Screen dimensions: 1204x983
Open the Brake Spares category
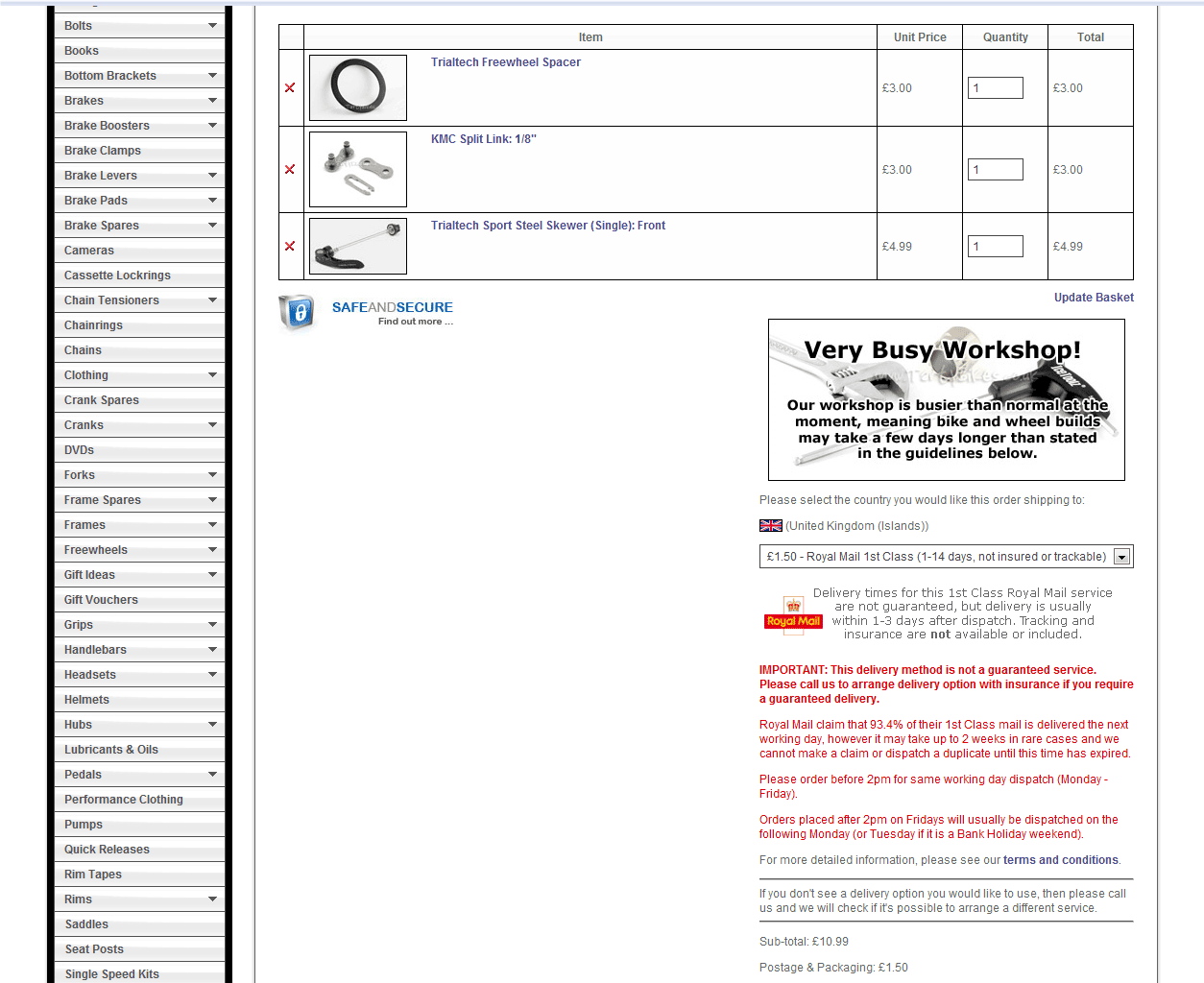pos(140,226)
